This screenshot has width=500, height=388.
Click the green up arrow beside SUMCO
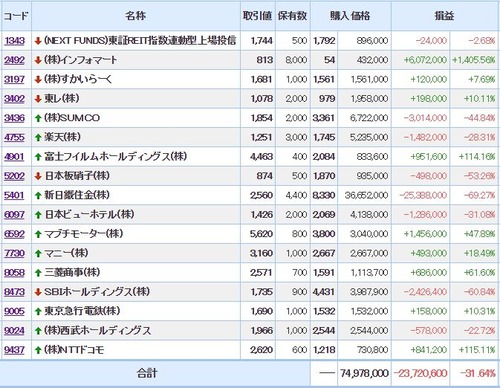[x=38, y=118]
